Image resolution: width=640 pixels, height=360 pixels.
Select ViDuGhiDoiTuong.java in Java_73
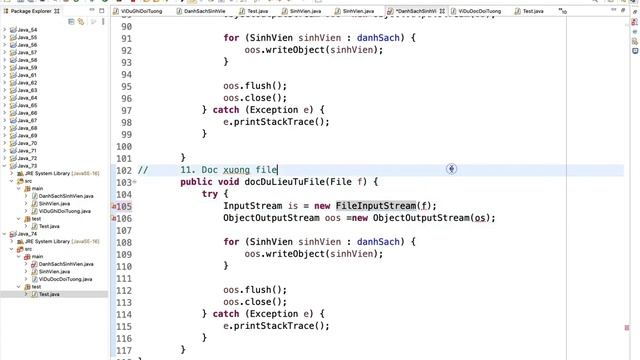tap(64, 211)
